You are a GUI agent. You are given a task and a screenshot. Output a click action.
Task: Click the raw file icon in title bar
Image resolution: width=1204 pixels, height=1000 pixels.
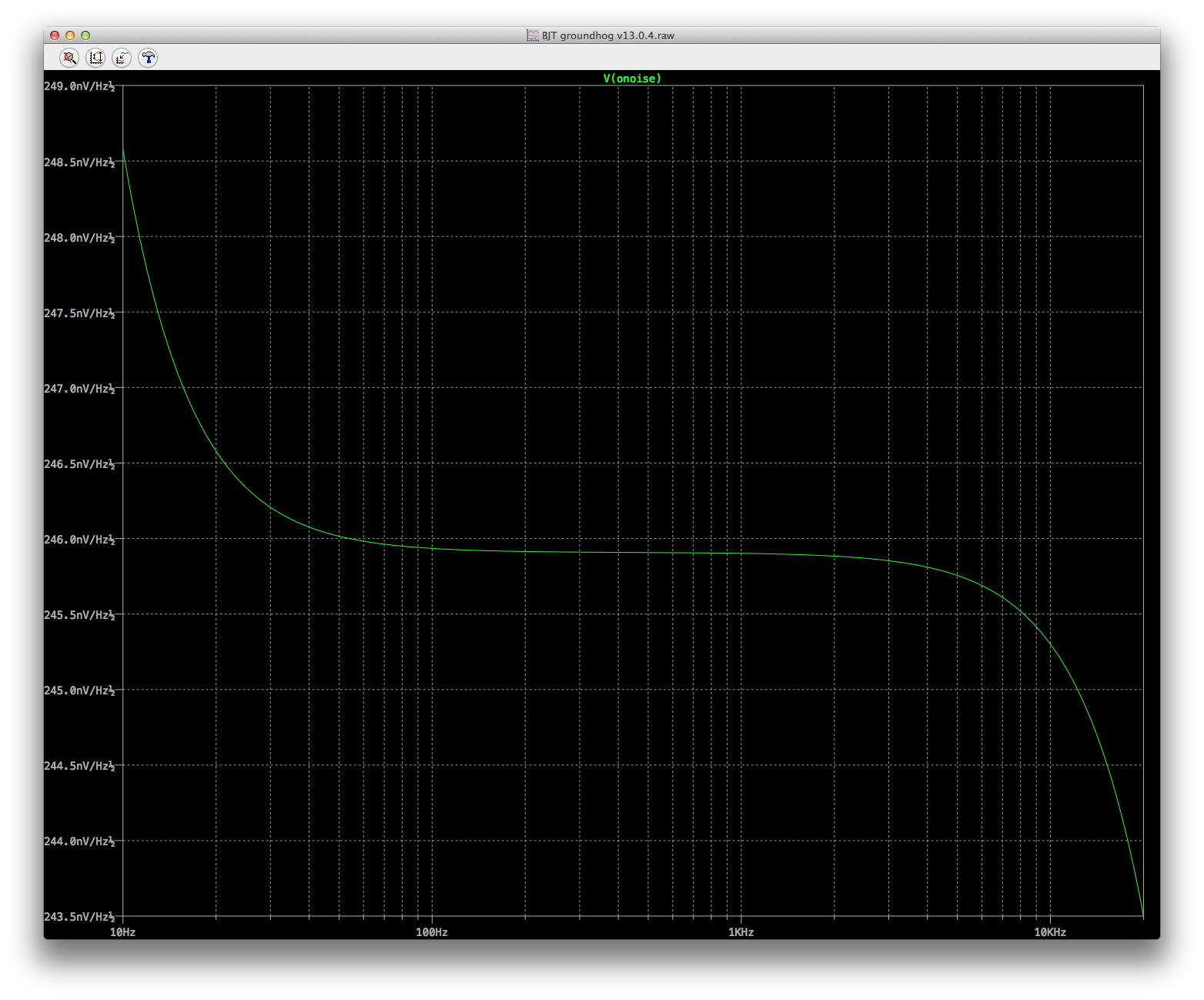[533, 35]
